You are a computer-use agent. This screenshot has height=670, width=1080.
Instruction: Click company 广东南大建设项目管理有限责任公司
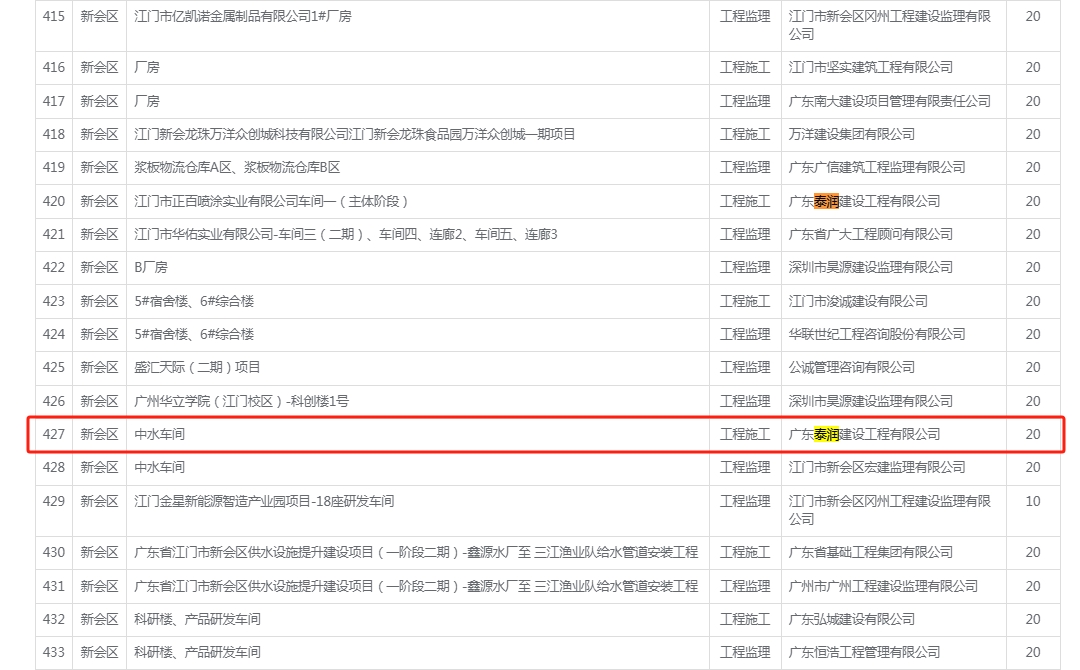[889, 101]
